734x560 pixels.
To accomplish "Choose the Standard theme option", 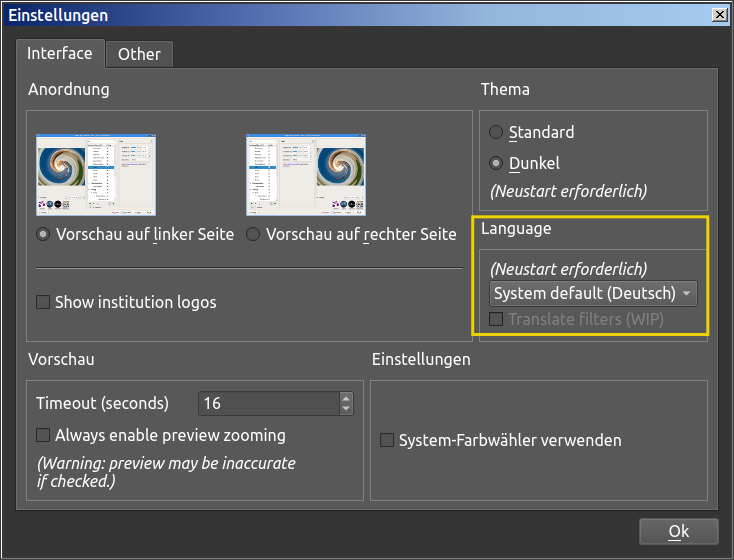I will click(x=496, y=132).
